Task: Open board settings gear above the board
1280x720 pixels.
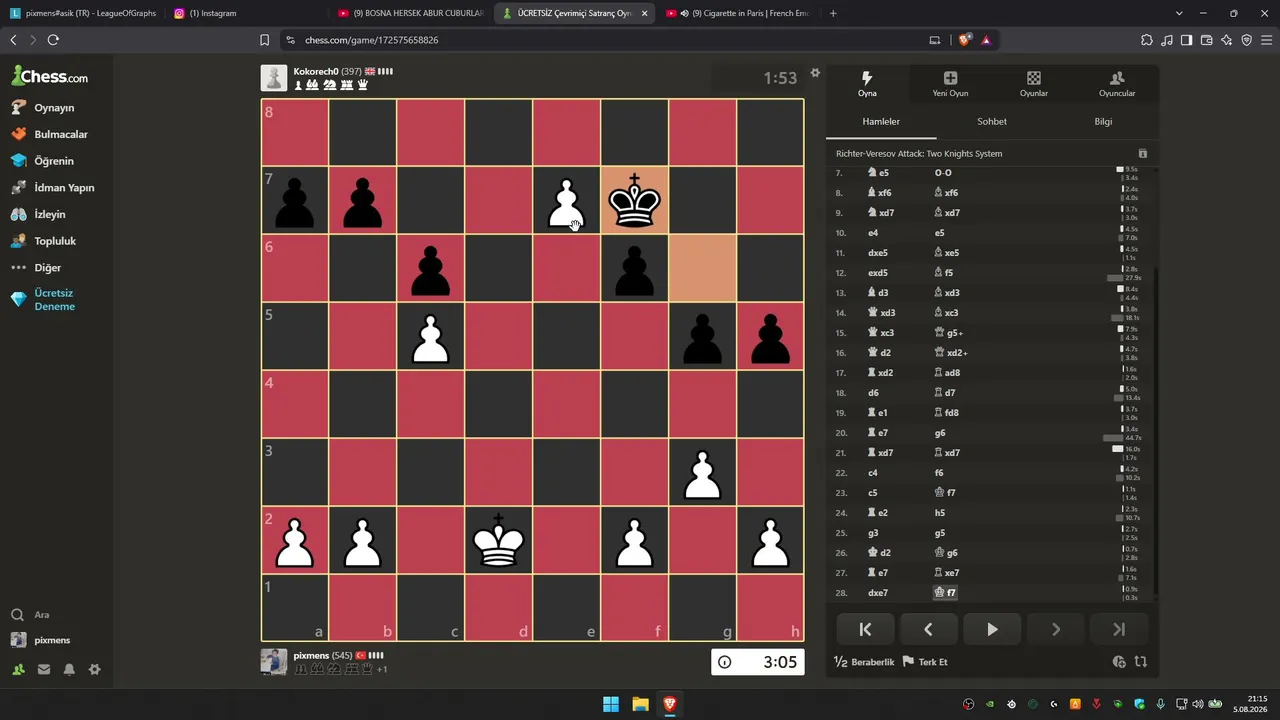Action: [x=815, y=72]
